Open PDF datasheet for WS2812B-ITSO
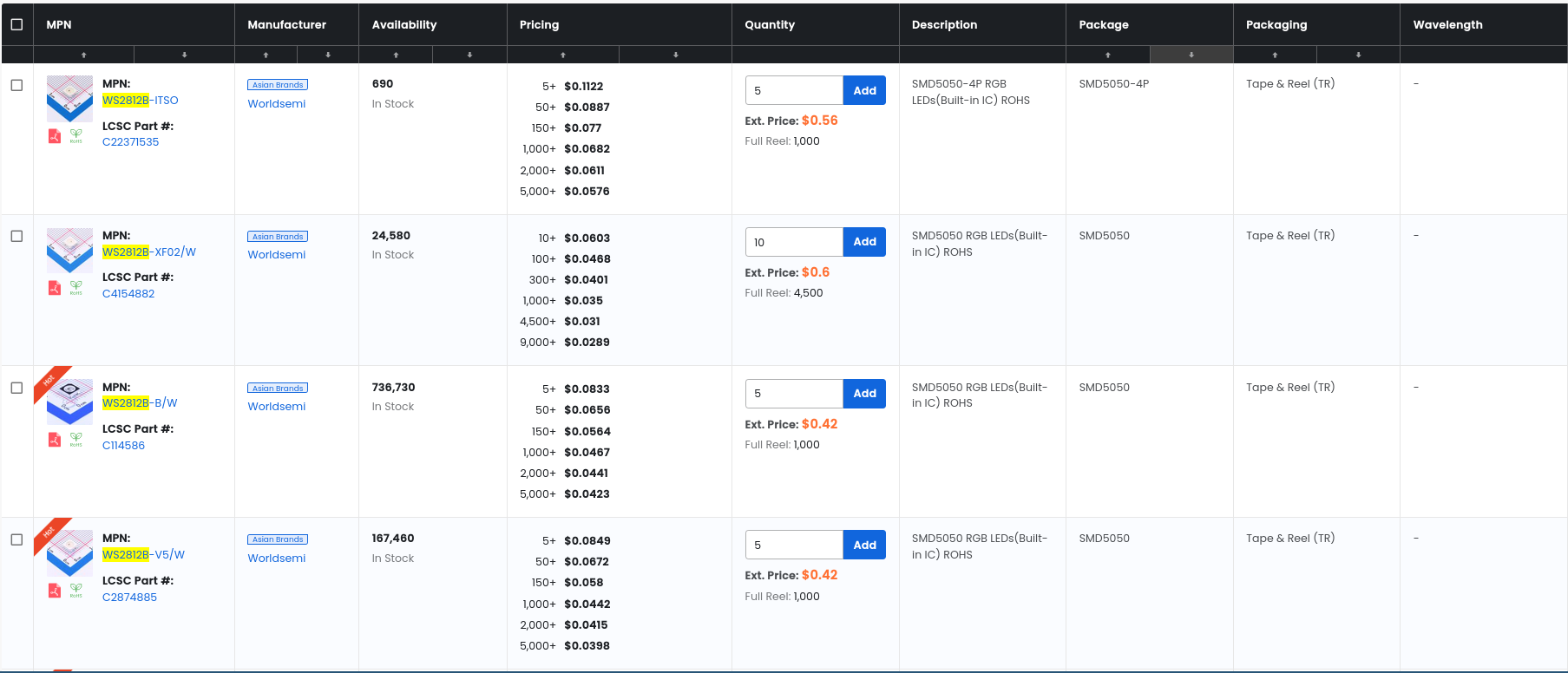Image resolution: width=1568 pixels, height=673 pixels. click(x=54, y=136)
